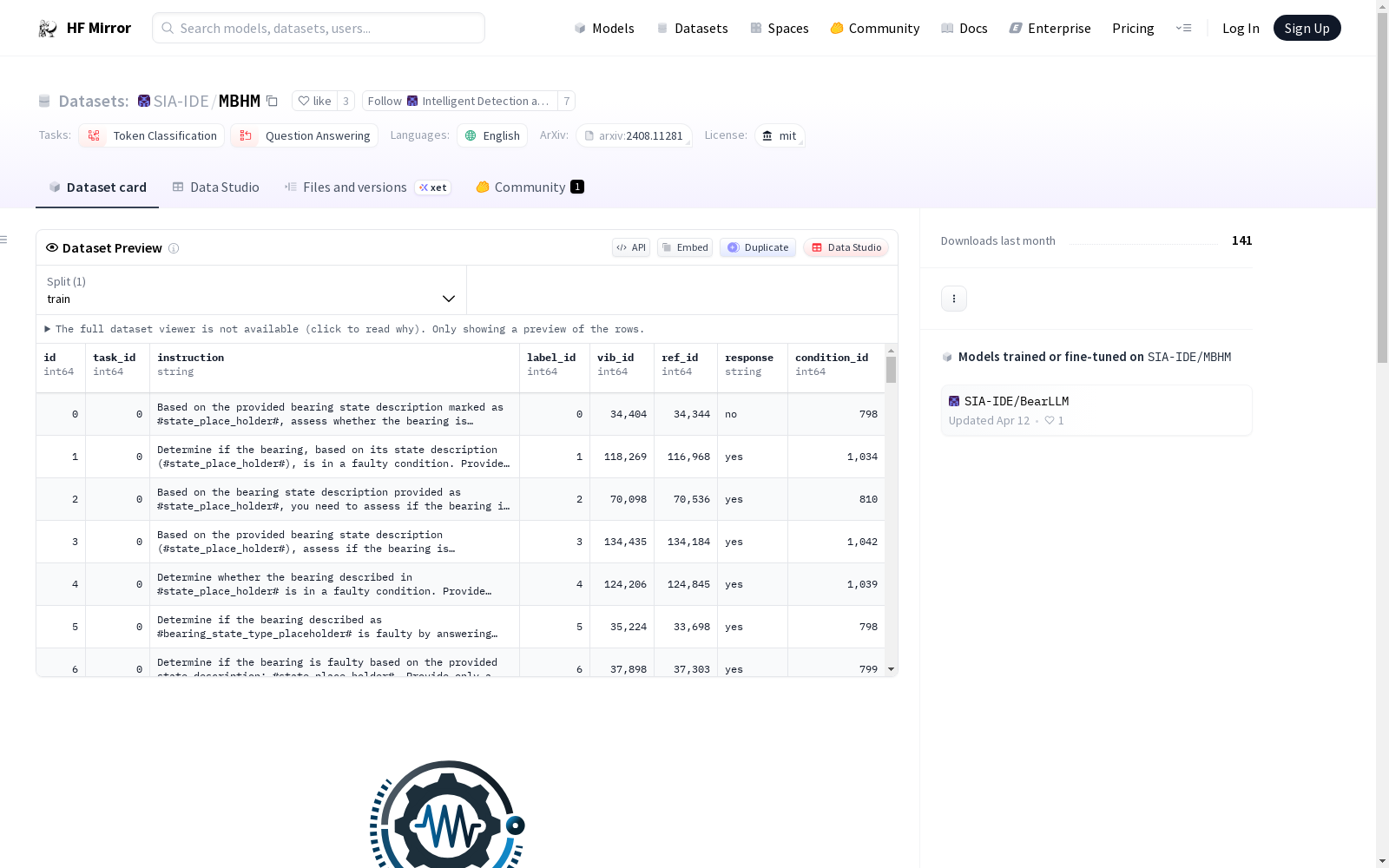Click the Downloads last month count 141
Image resolution: width=1389 pixels, height=868 pixels.
tap(1241, 240)
